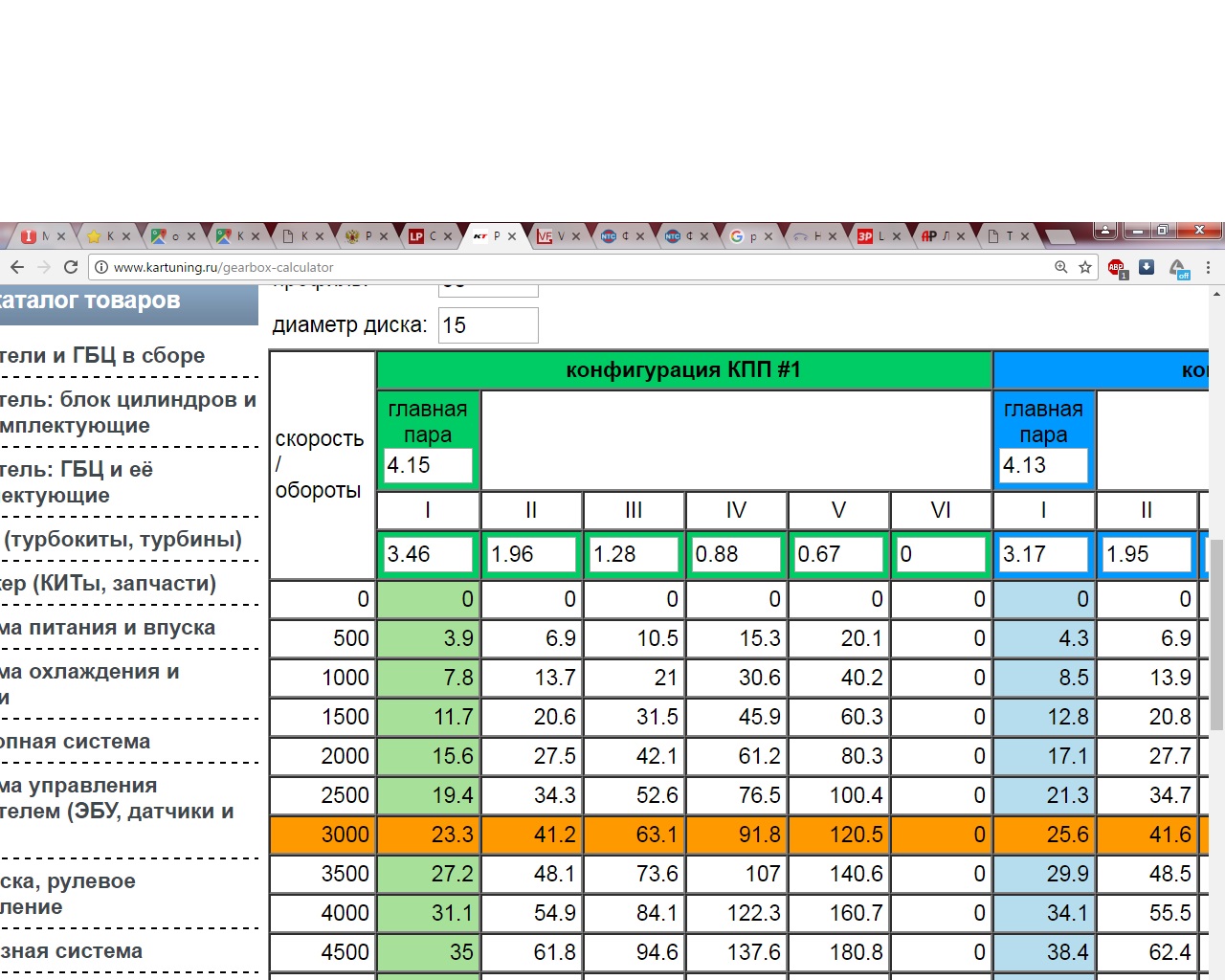
Task: Bookmark this page with the star icon
Action: click(1085, 267)
